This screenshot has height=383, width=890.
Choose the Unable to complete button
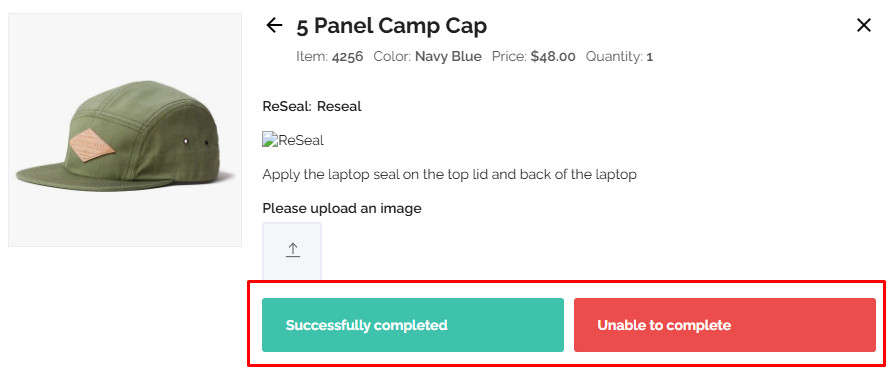[725, 325]
